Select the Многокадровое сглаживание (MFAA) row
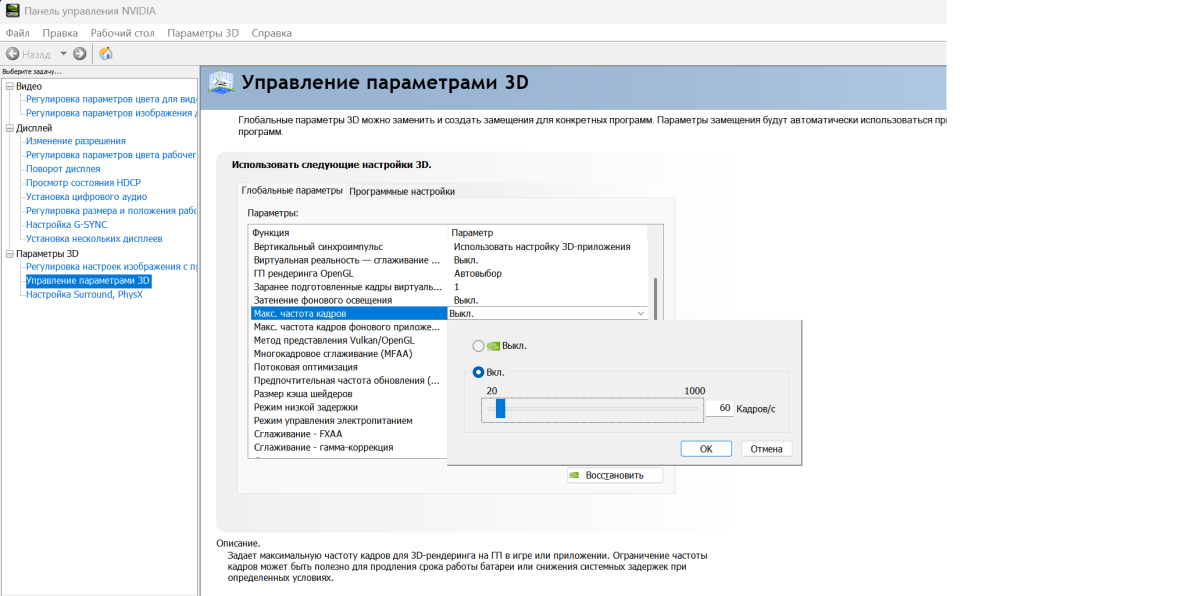Screen dimensions: 1200x596 pyautogui.click(x=348, y=354)
